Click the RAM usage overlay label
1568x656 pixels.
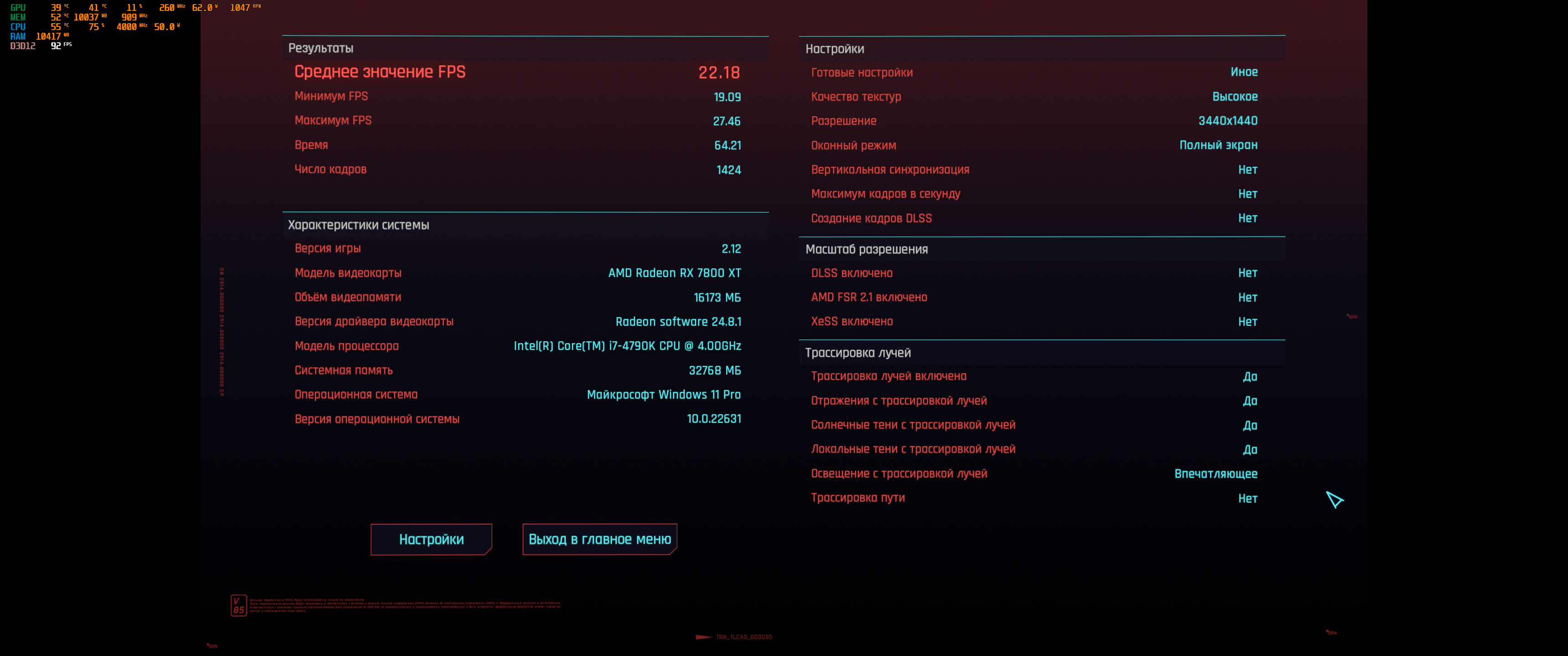coord(18,36)
